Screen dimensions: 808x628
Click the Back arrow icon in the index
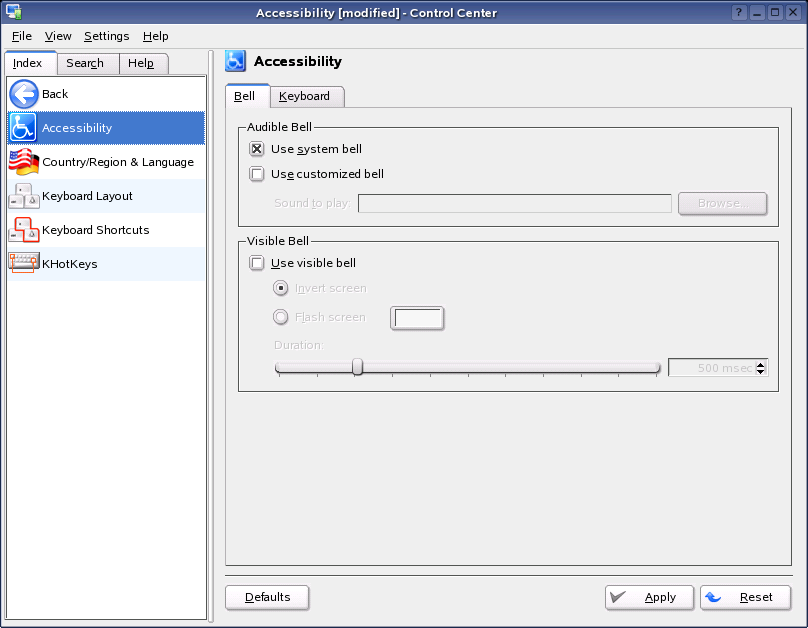click(x=24, y=94)
